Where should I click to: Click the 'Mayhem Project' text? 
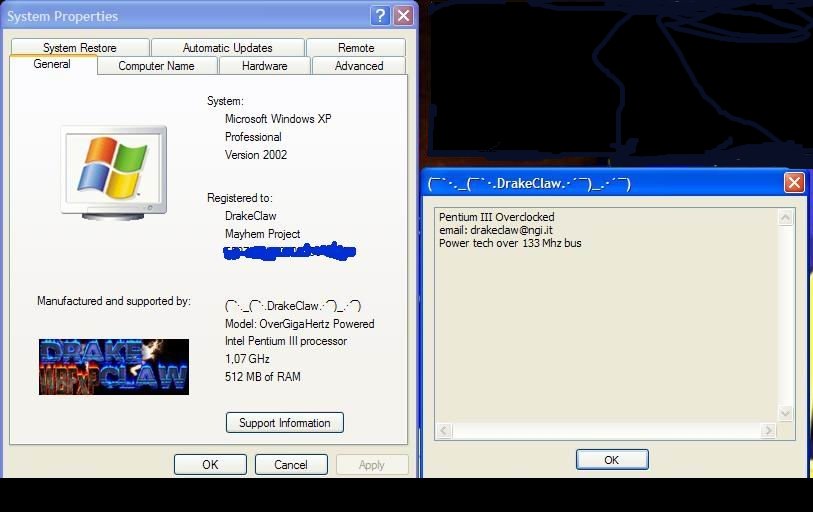point(262,234)
